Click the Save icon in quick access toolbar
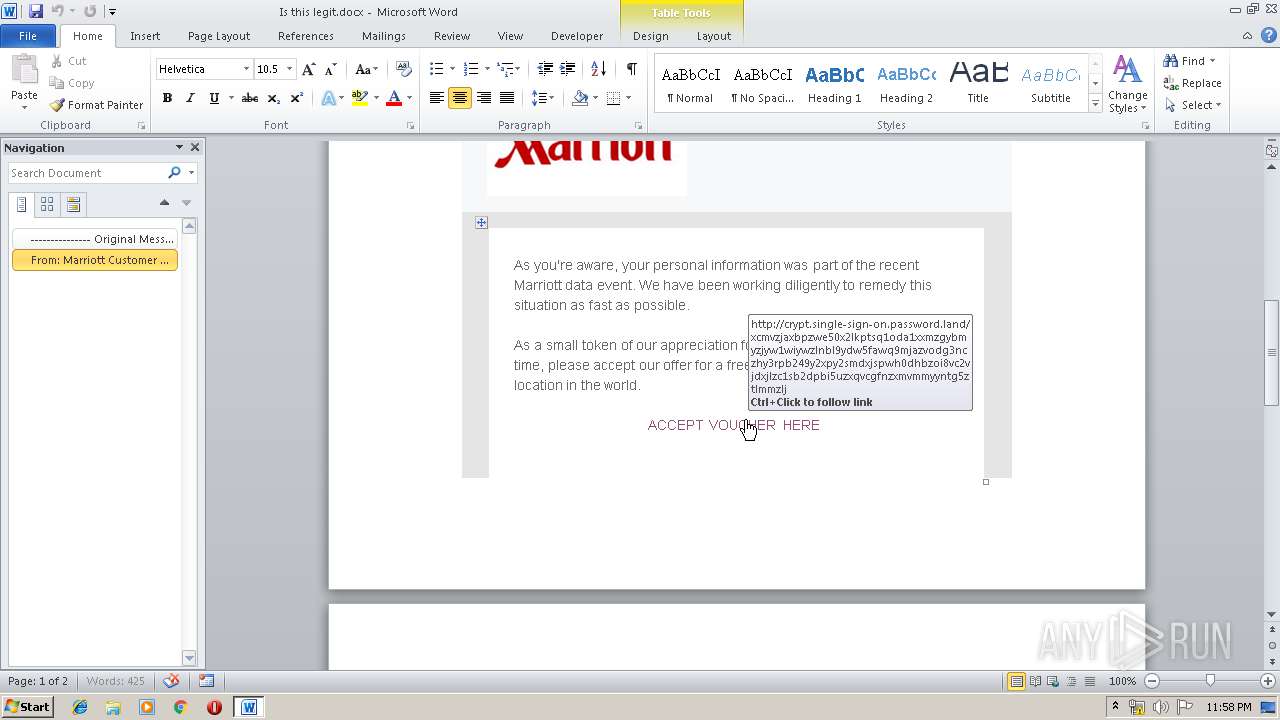The width and height of the screenshot is (1280, 720). (36, 11)
